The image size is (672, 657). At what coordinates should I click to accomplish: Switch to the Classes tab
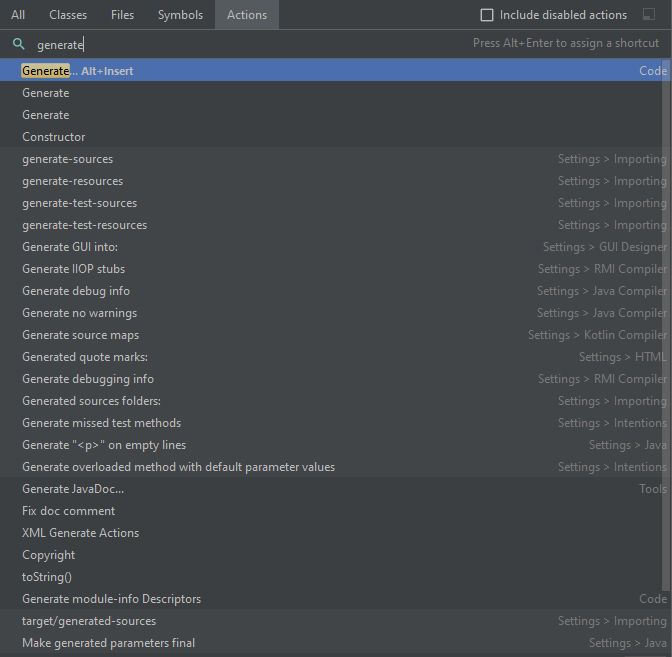click(x=68, y=15)
